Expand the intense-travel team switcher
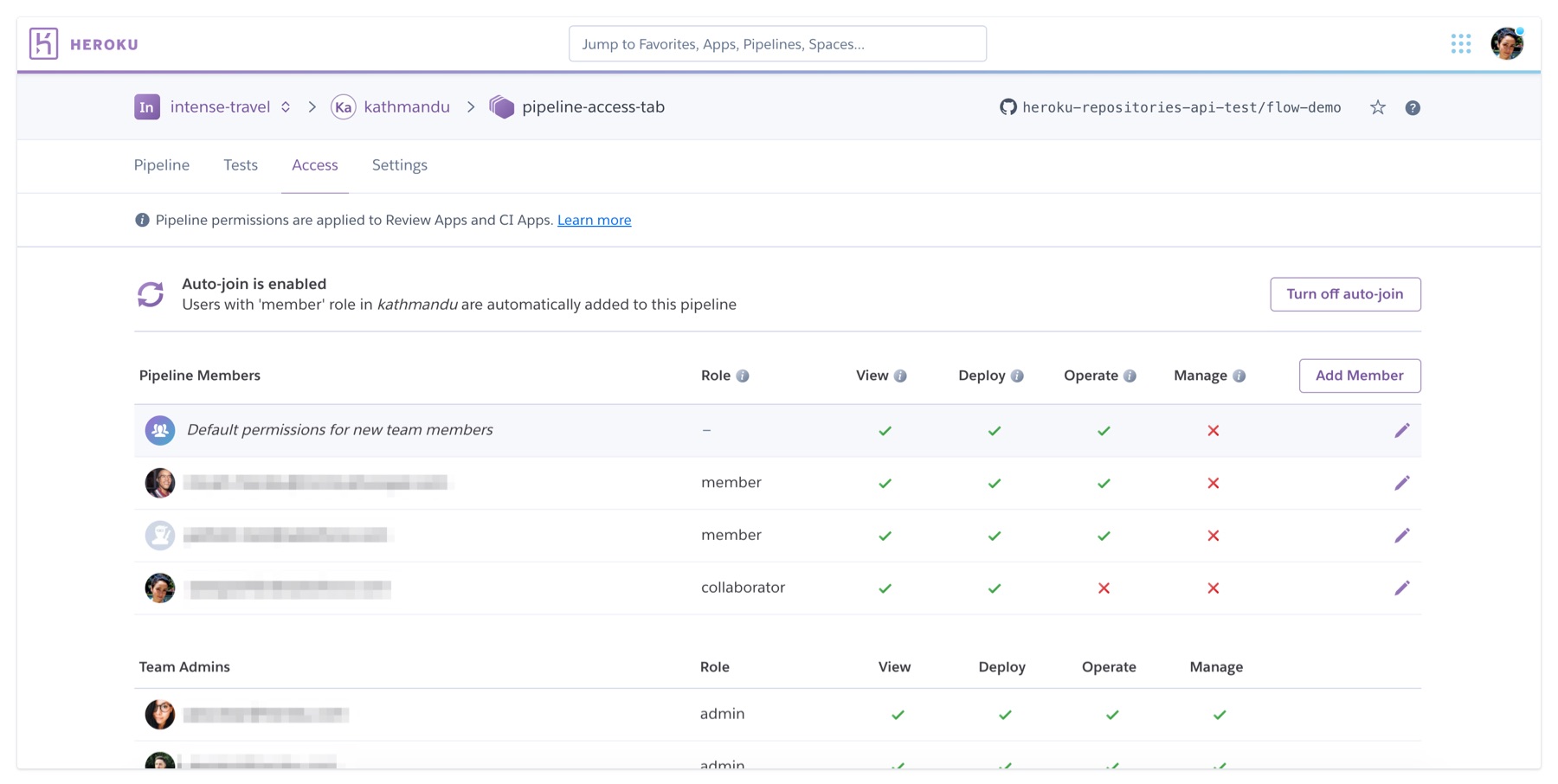 coord(284,106)
